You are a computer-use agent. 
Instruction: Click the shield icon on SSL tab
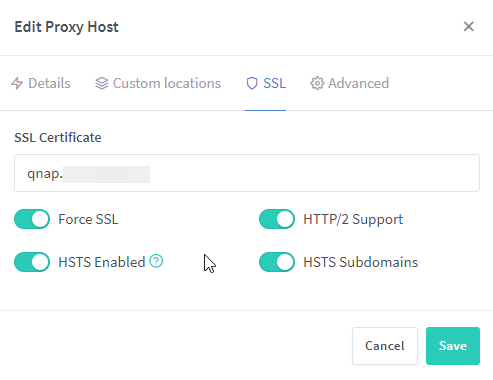(252, 83)
